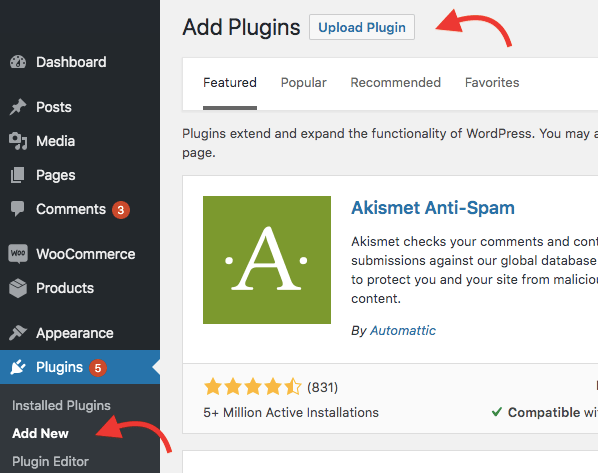Click the Akismet green logo thumbnail

267,260
